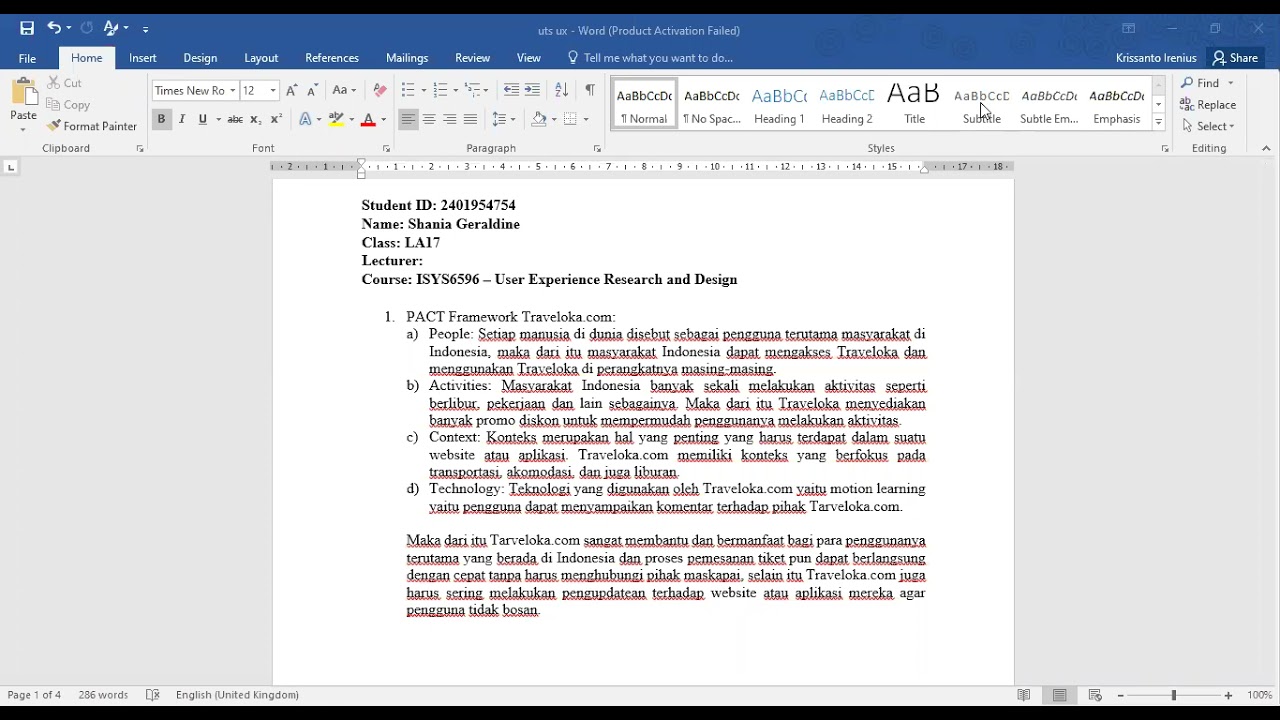Cut the selected text
The image size is (1280, 720).
pos(65,83)
